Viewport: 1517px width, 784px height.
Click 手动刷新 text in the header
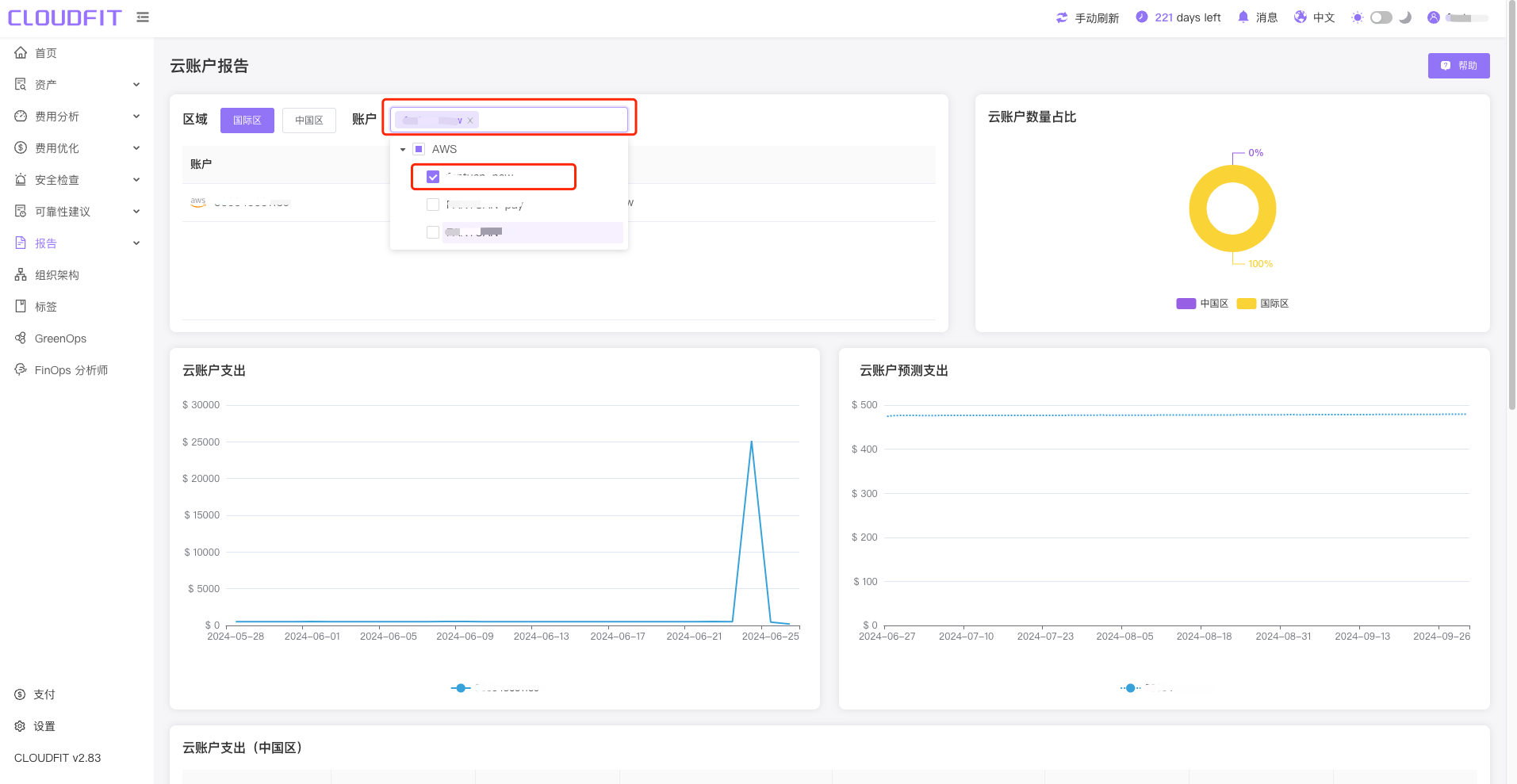click(1097, 17)
